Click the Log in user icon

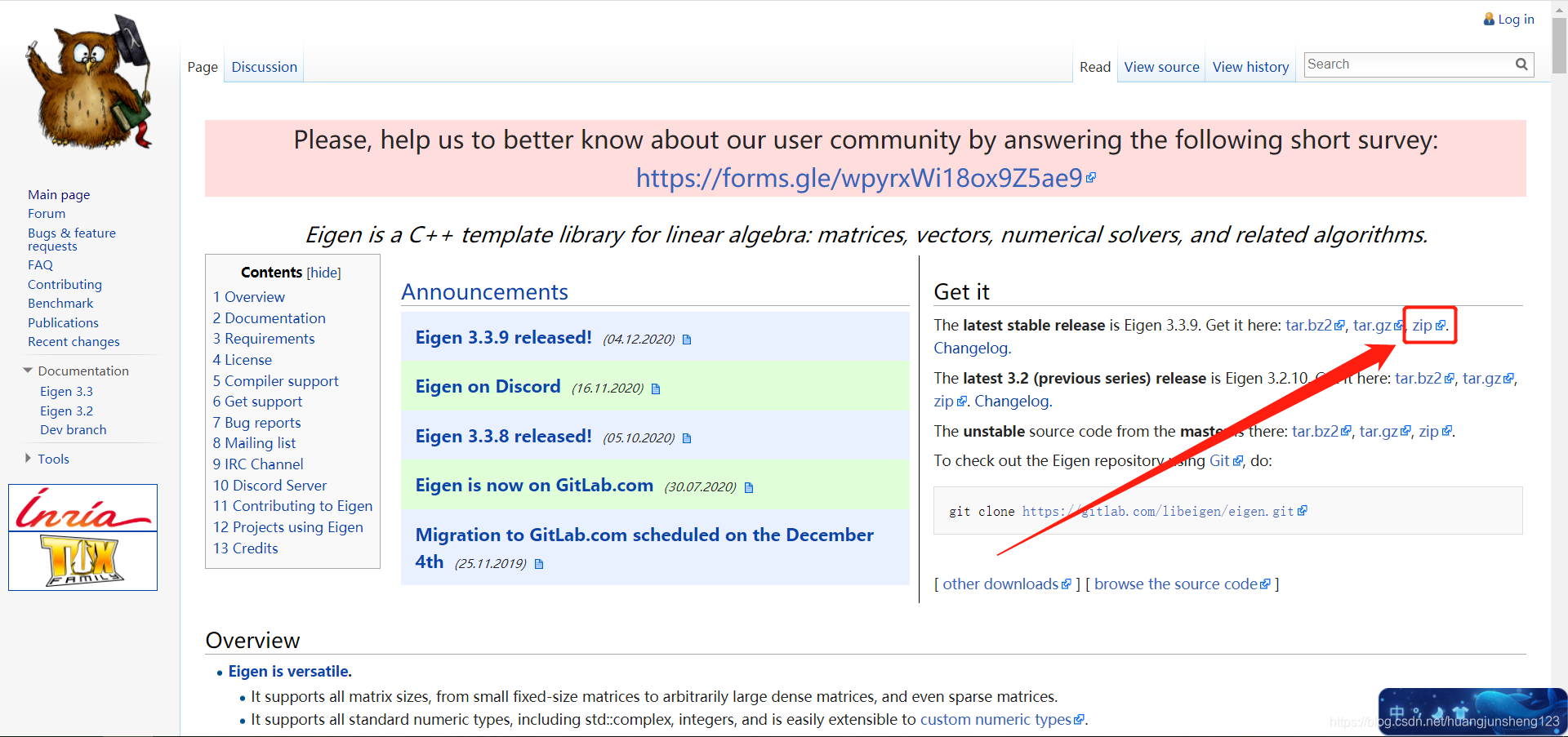tap(1489, 19)
